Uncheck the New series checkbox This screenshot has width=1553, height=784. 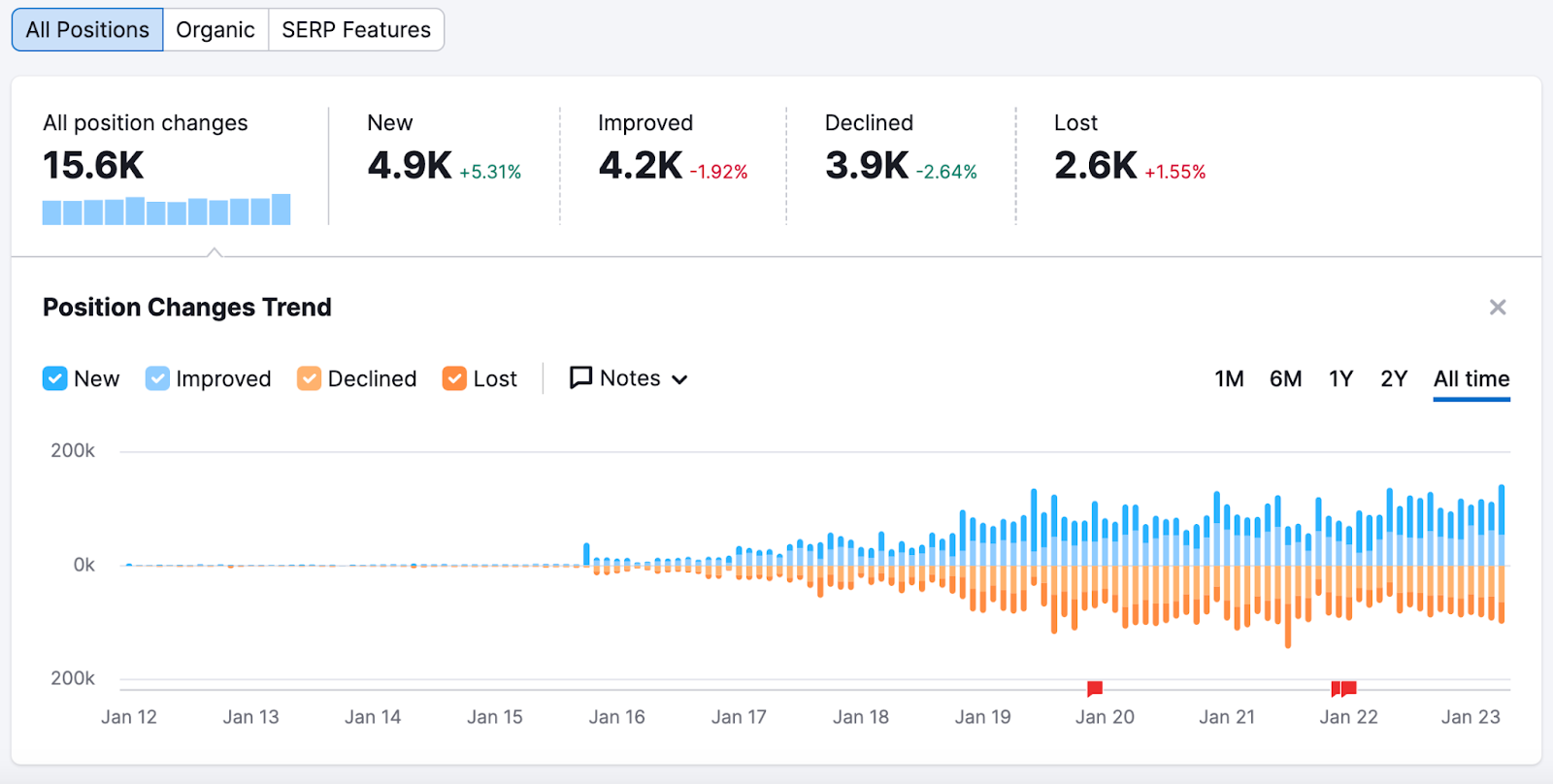tap(55, 378)
